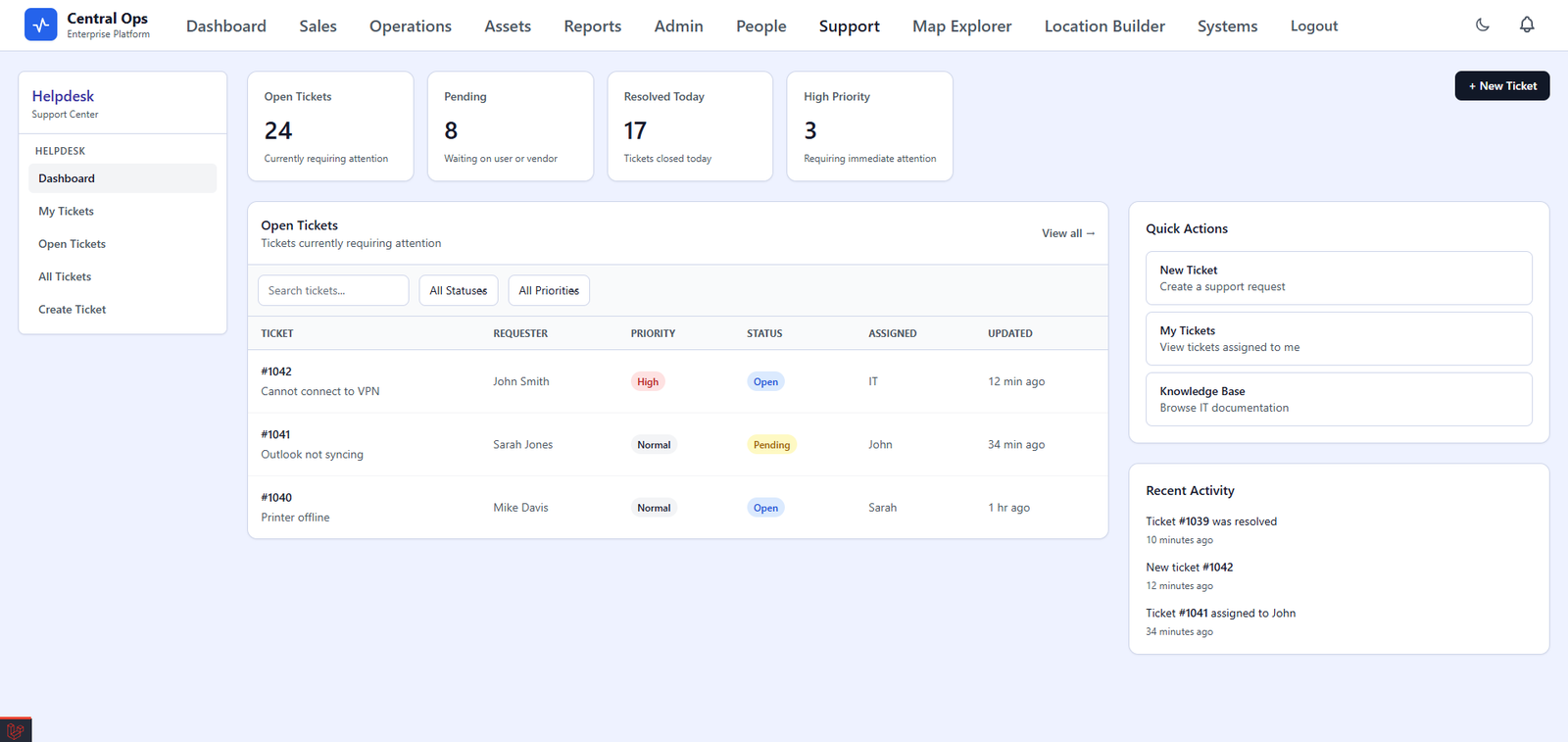Click 'New ticket #1042' activity entry
This screenshot has height=742, width=1568.
tap(1190, 568)
